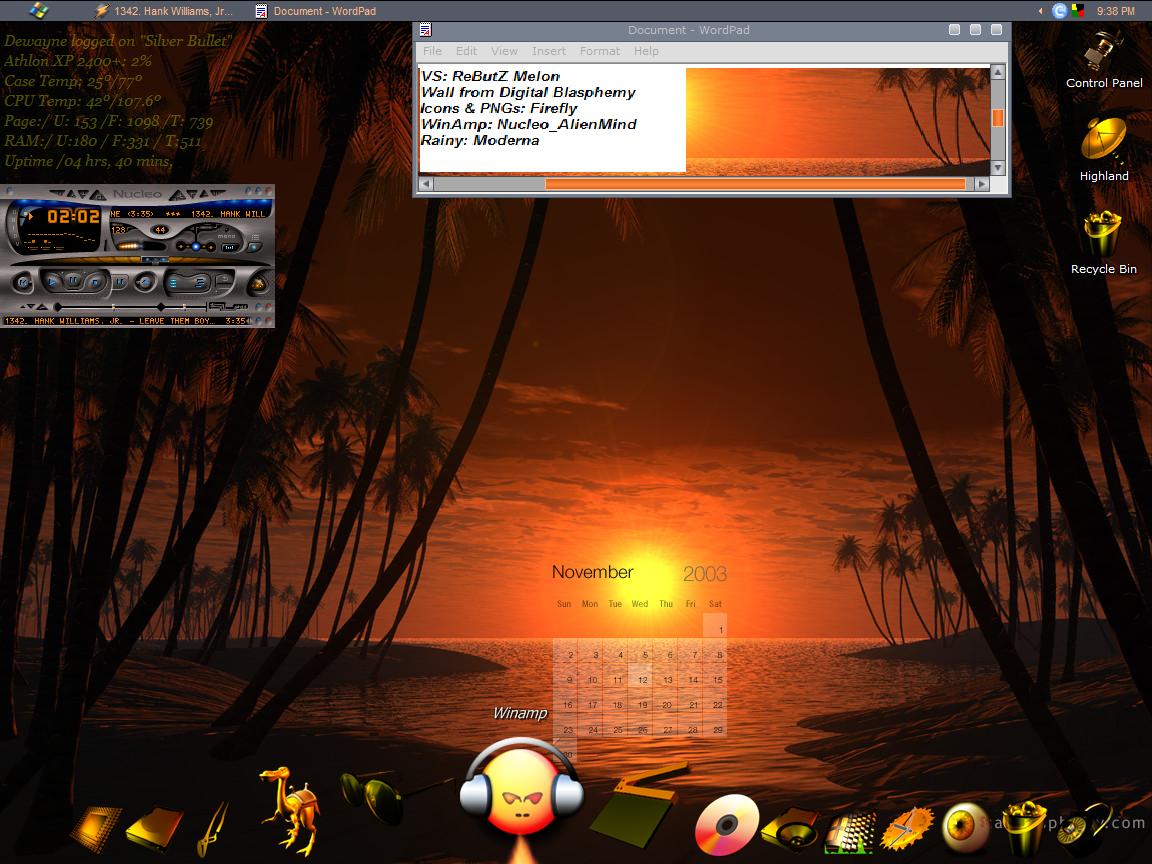Image resolution: width=1152 pixels, height=864 pixels.
Task: Click the keyboard dock icon
Action: click(849, 833)
